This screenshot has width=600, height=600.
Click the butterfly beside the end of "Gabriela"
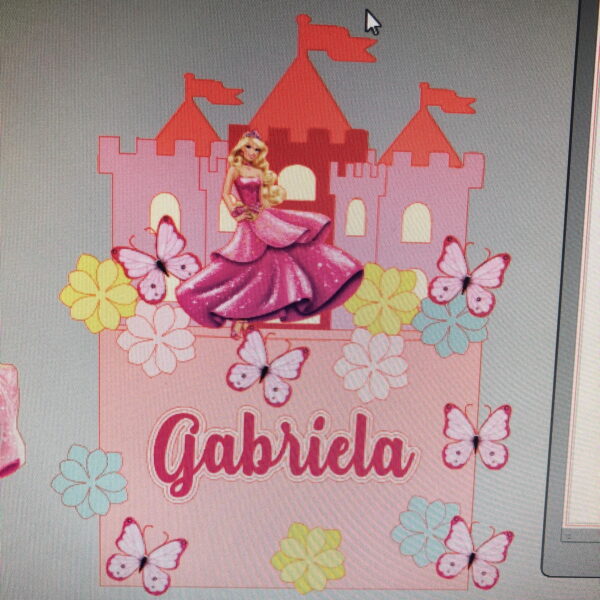[x=477, y=436]
